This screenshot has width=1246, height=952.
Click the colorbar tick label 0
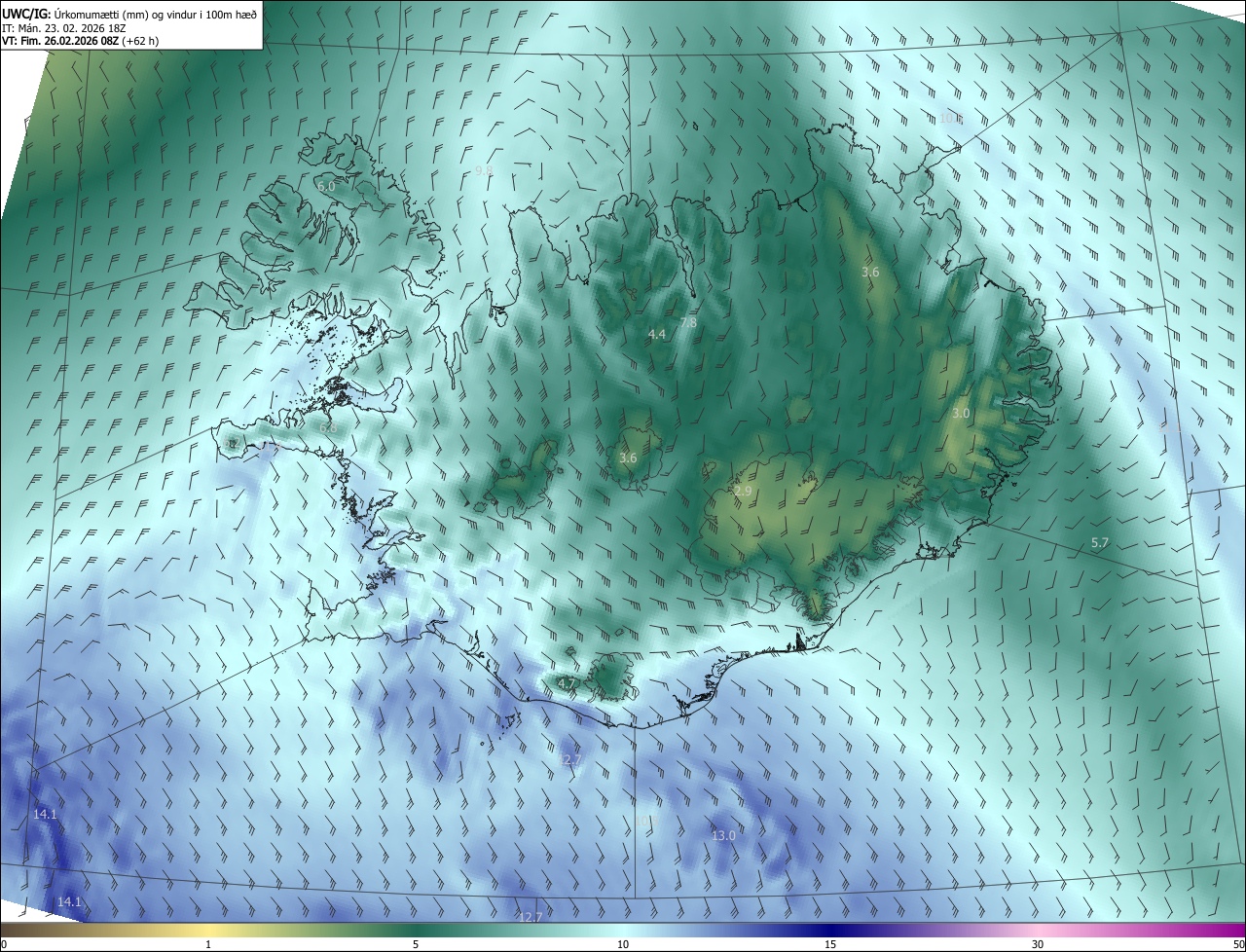point(4,944)
